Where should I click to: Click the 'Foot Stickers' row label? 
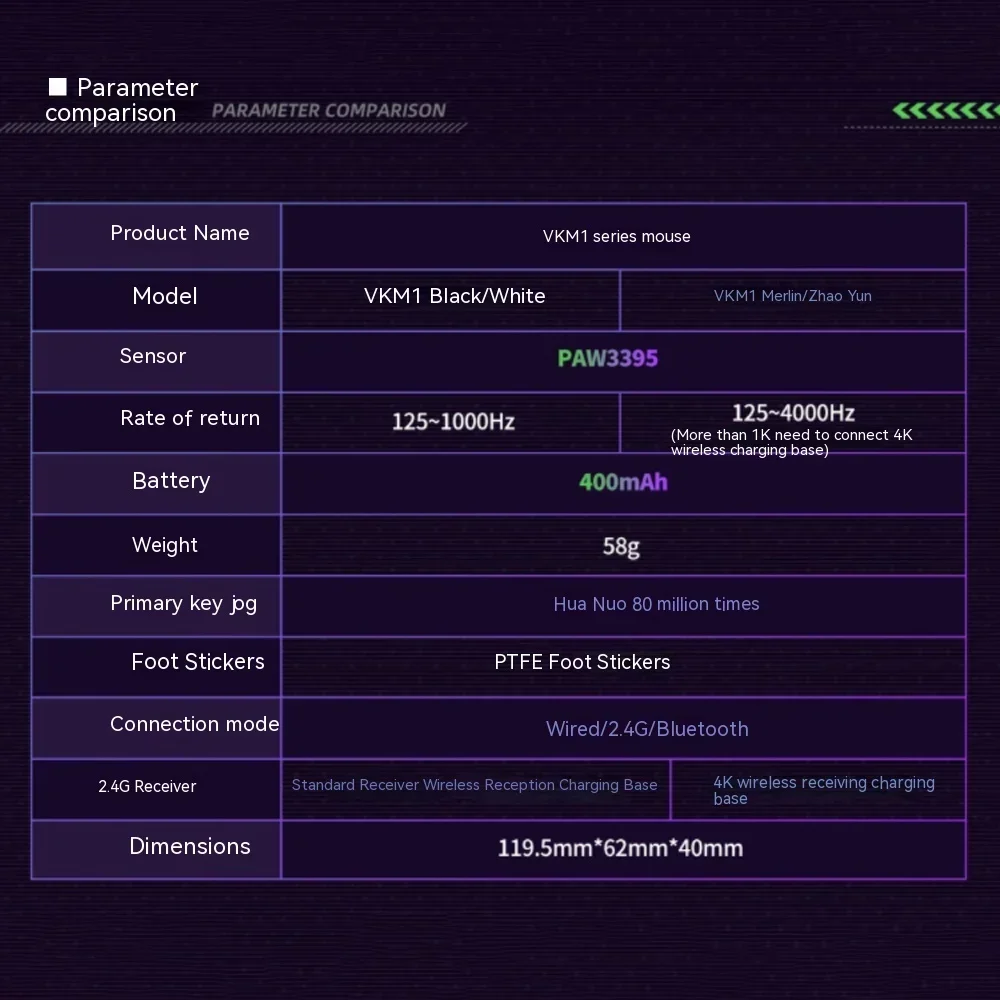[x=198, y=662]
